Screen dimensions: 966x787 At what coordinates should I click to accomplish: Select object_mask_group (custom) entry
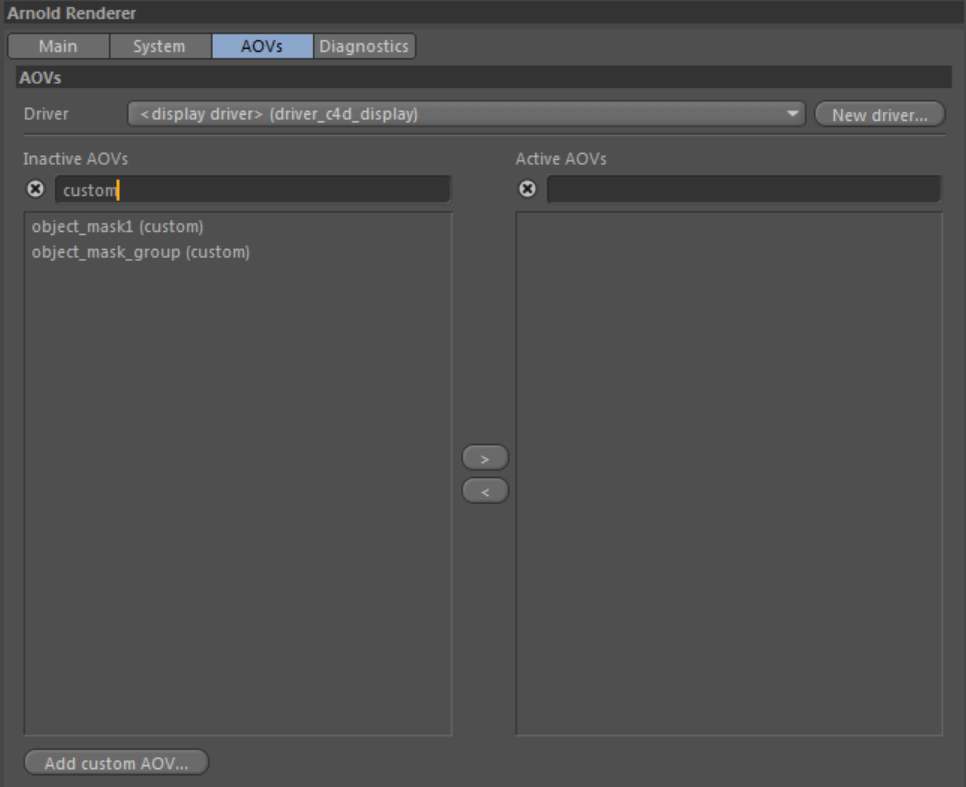coord(141,252)
